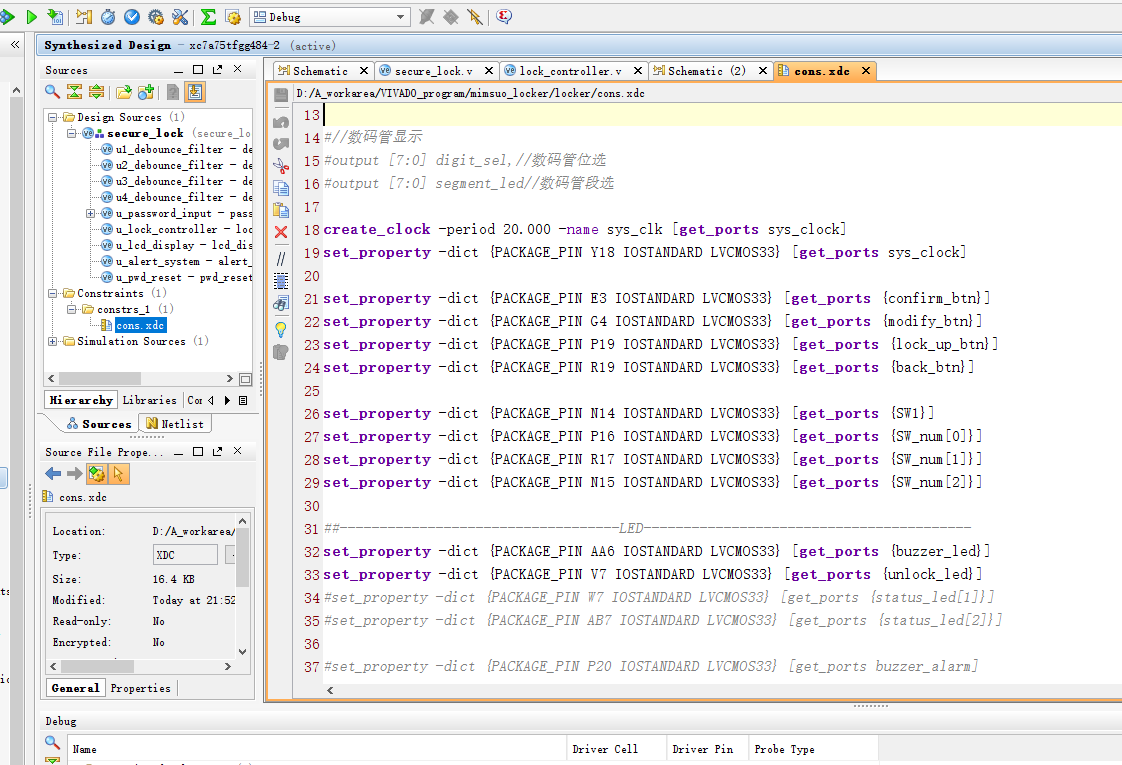This screenshot has width=1122, height=765.
Task: Click the Paste icon in the editor toolbar
Action: pyautogui.click(x=280, y=210)
